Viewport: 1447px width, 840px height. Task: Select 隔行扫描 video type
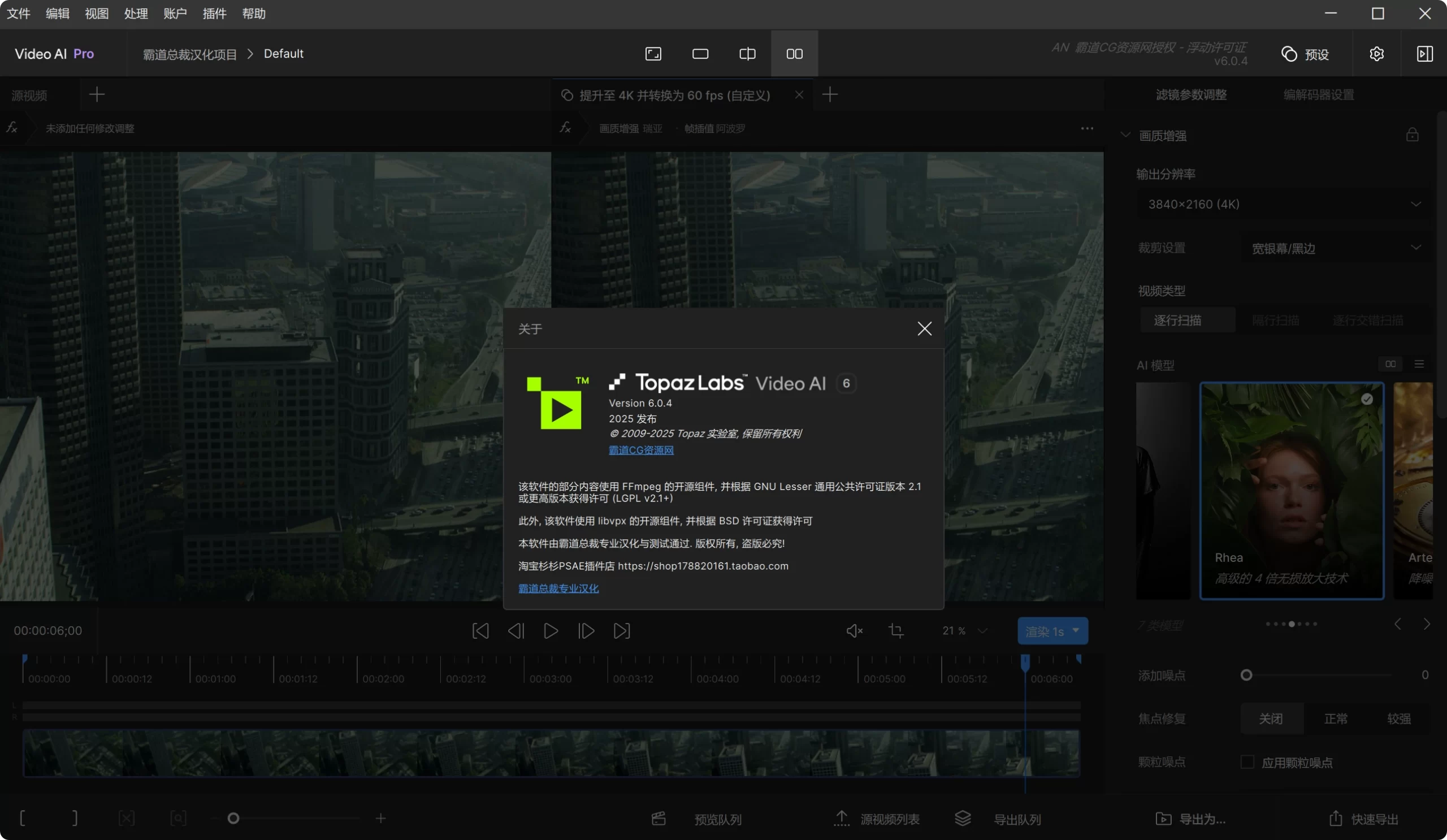pyautogui.click(x=1275, y=320)
